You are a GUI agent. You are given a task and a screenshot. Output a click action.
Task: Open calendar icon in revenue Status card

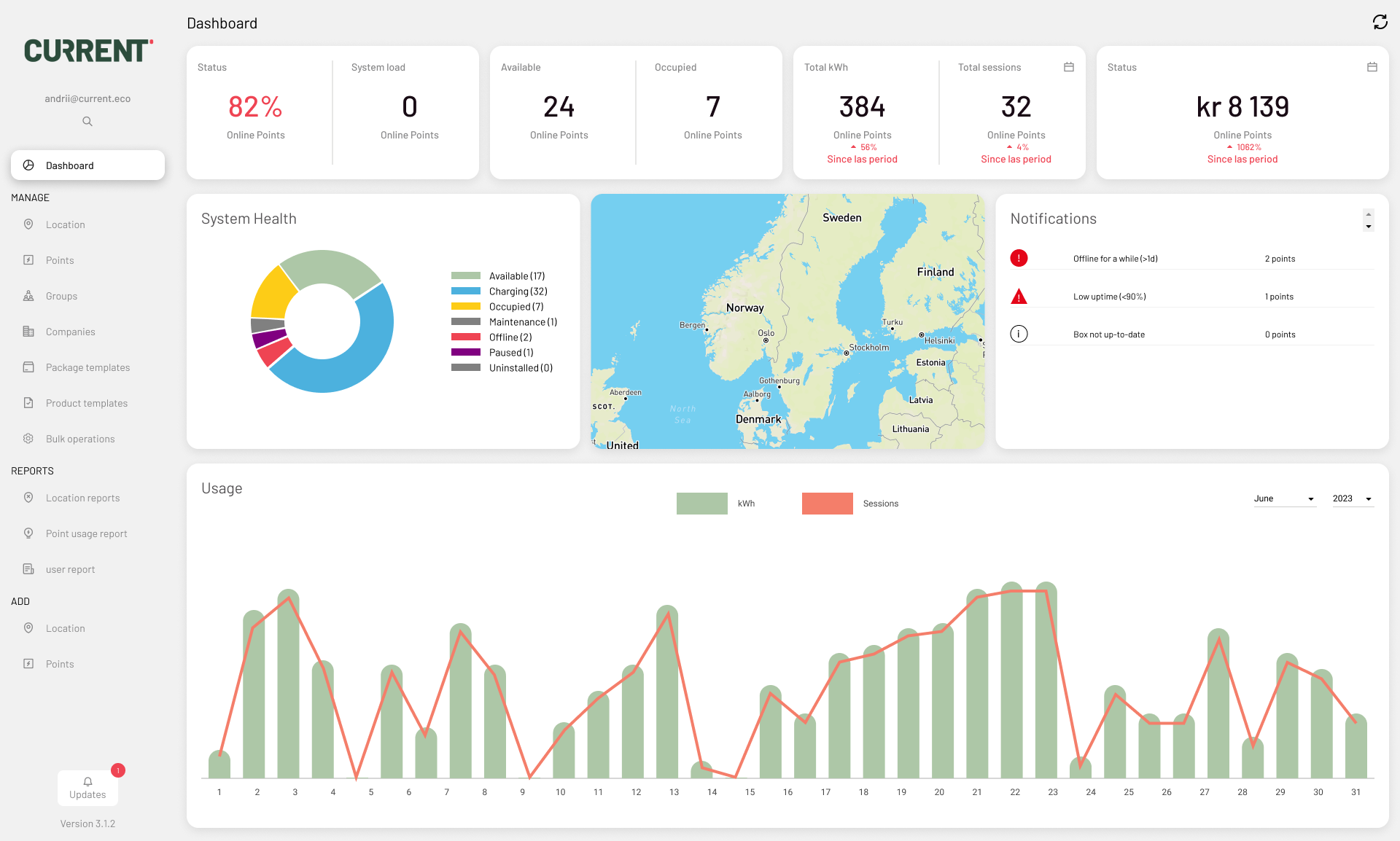pos(1372,67)
